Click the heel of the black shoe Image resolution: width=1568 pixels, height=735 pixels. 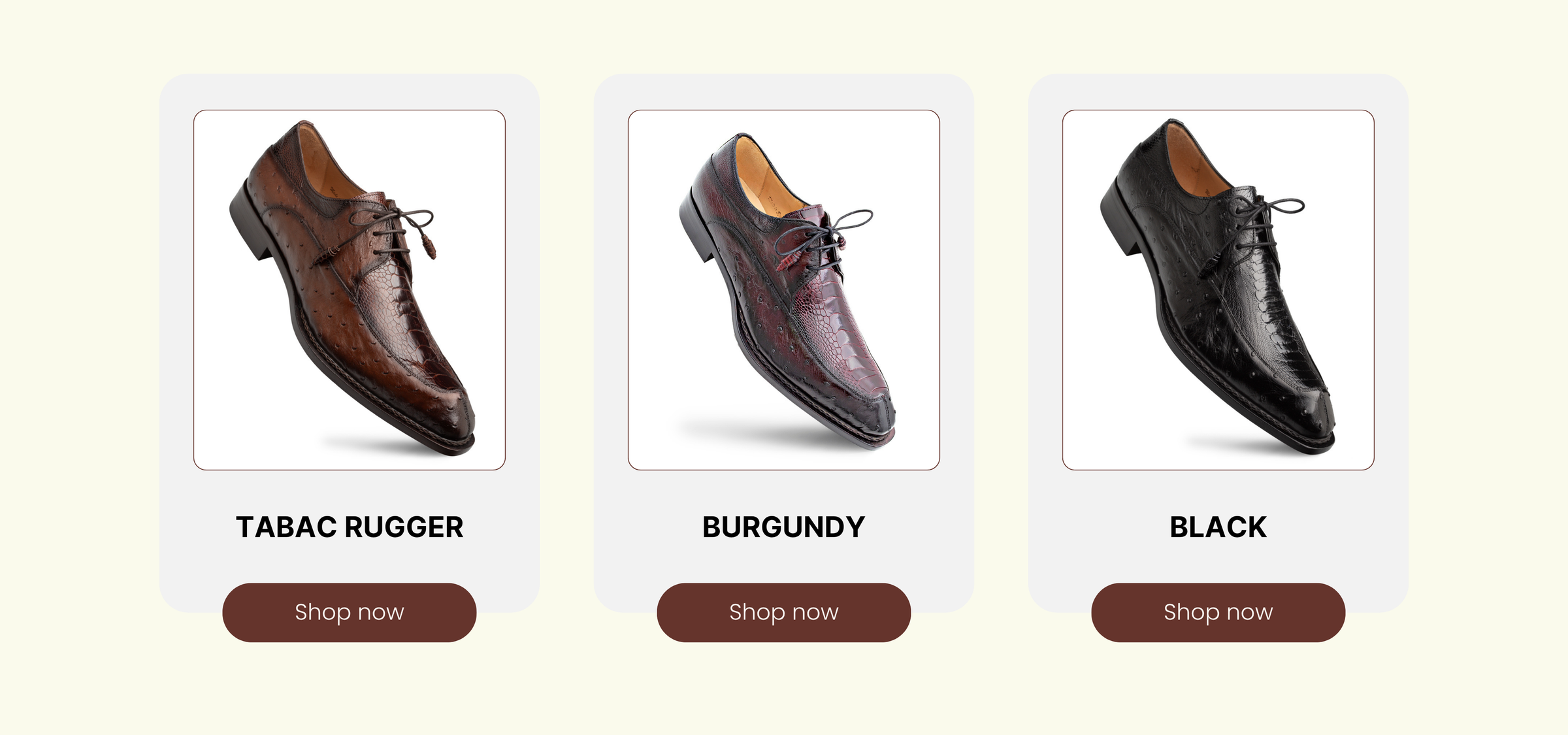[1120, 219]
